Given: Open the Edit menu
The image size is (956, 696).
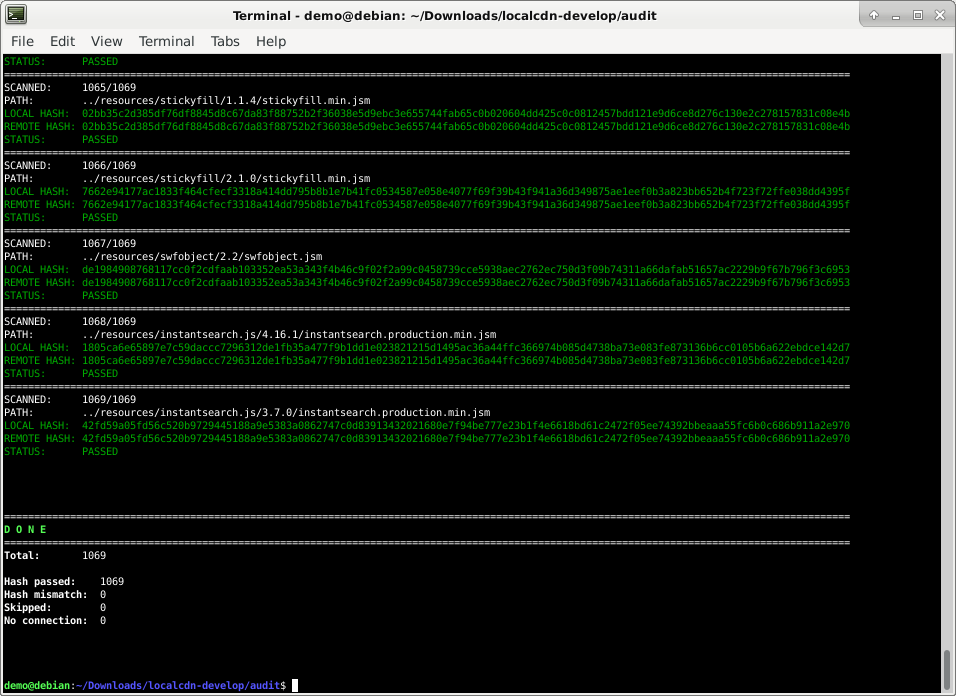Looking at the screenshot, I should coord(62,41).
